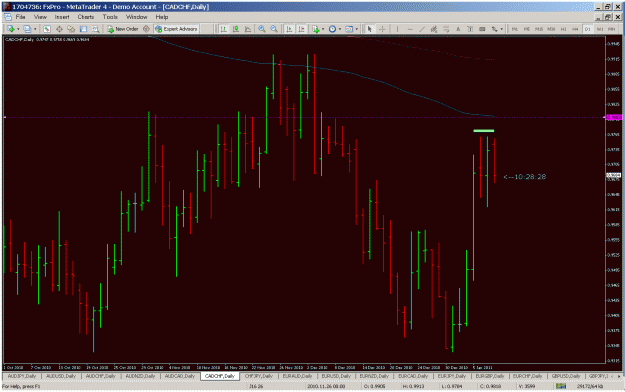
Task: Click the Zoom In magnifier icon
Action: [x=262, y=29]
